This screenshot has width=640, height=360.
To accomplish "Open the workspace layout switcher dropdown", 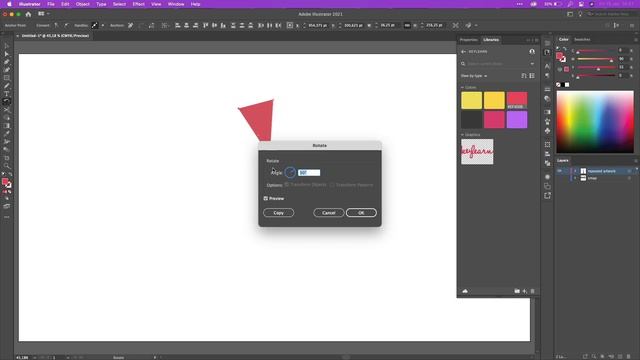I will click(x=43, y=14).
